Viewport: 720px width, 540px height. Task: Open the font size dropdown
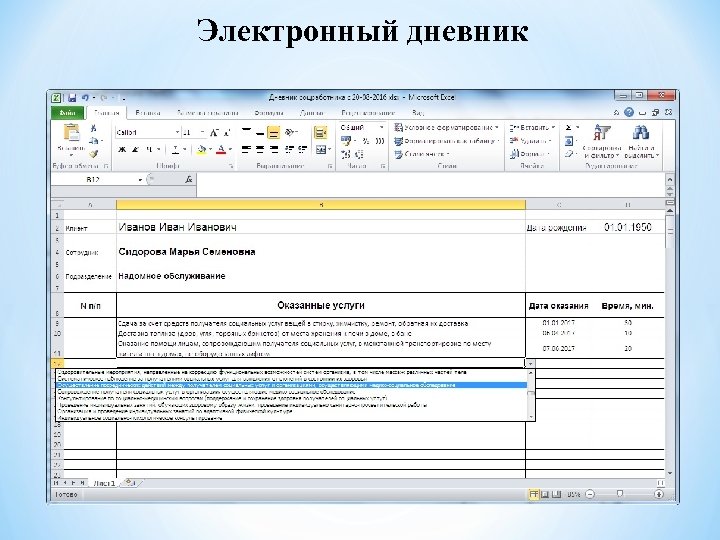tap(202, 133)
